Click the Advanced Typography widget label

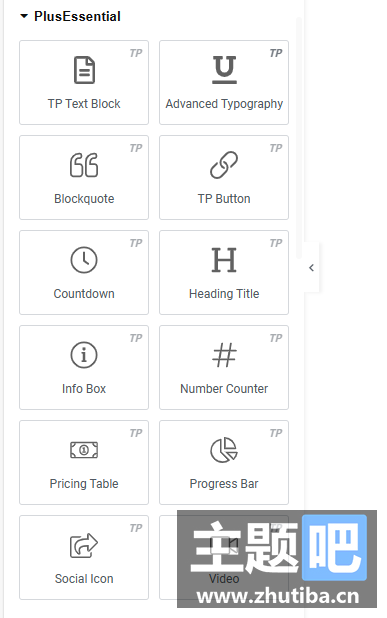(x=224, y=104)
